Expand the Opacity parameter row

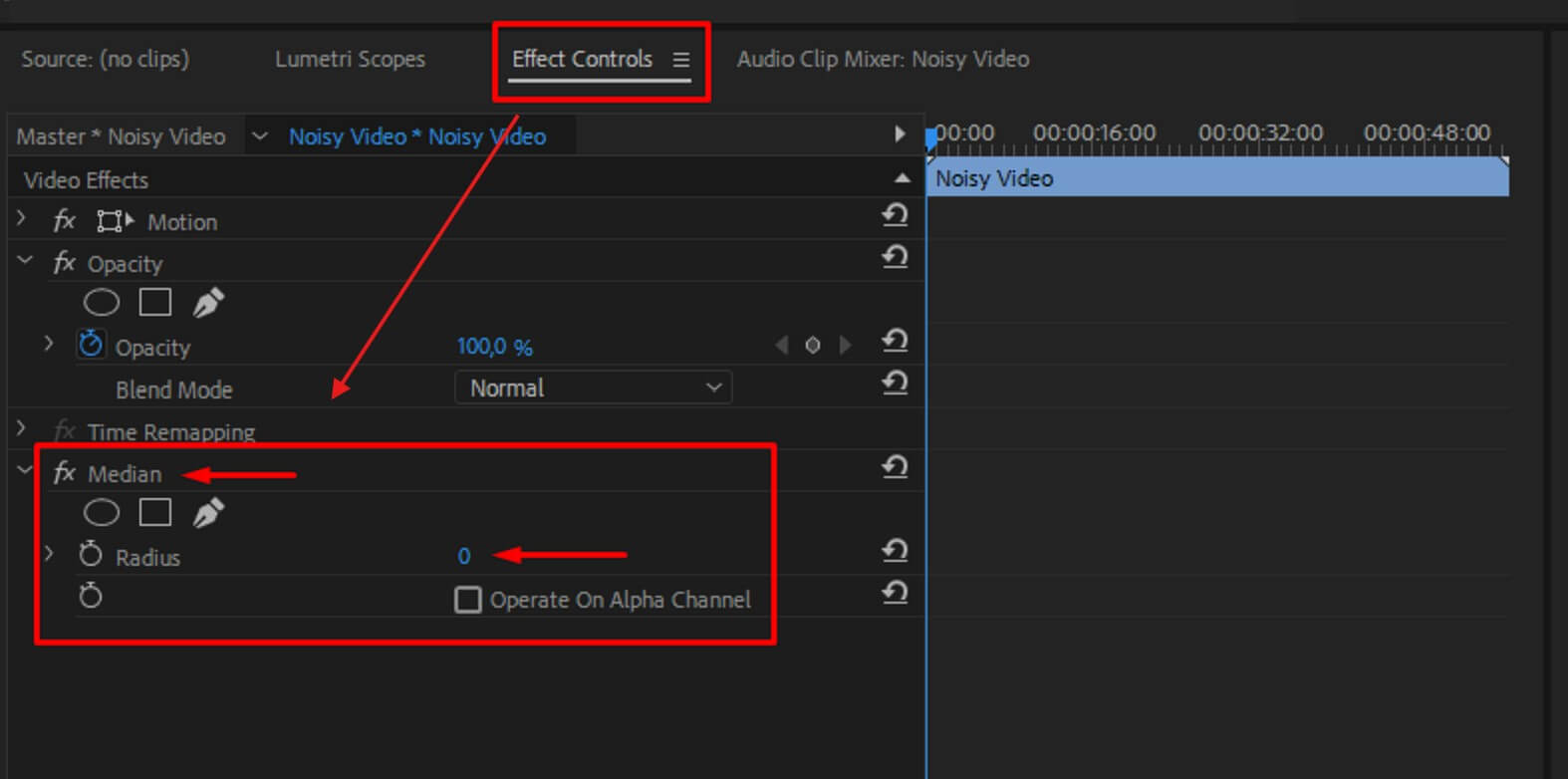(49, 344)
